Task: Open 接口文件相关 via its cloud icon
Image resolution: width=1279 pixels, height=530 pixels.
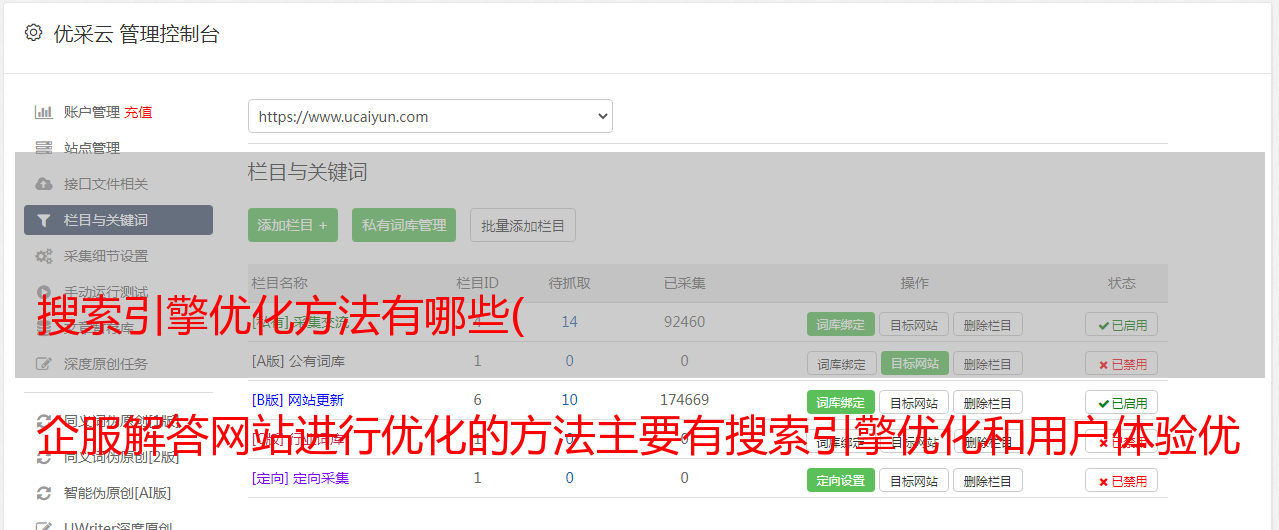Action: tap(43, 184)
